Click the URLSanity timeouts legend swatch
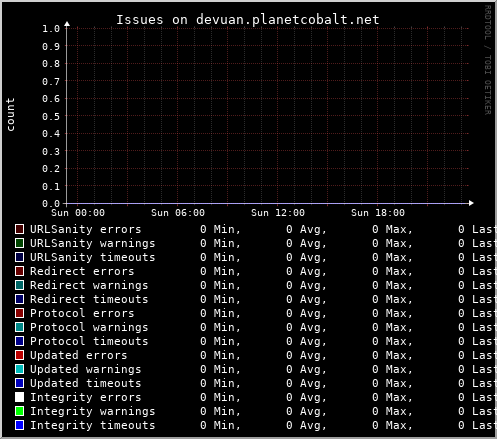This screenshot has height=439, width=497. pyautogui.click(x=19, y=257)
